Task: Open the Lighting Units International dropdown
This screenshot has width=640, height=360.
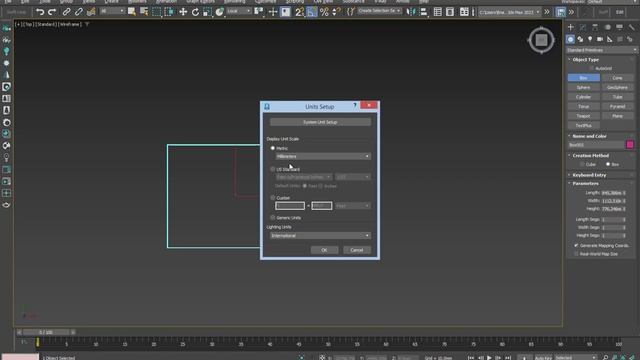Action: click(x=320, y=236)
